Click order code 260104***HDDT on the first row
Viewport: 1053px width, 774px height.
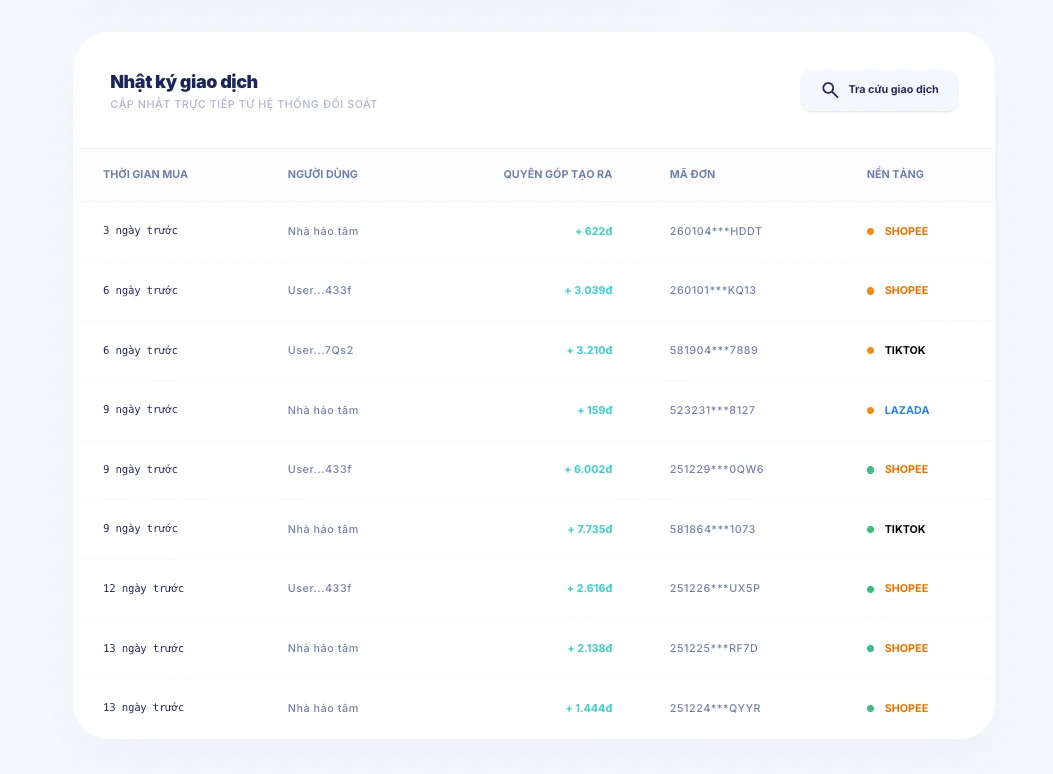(x=714, y=231)
